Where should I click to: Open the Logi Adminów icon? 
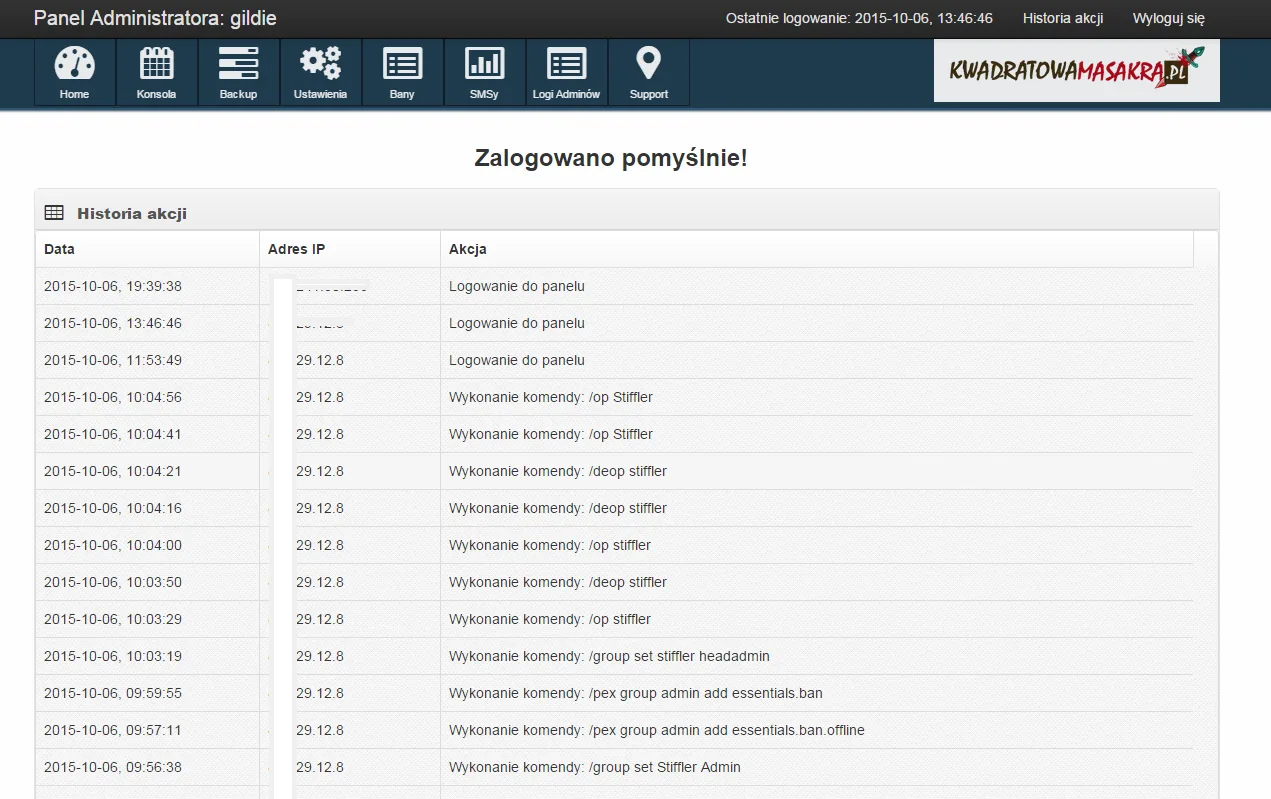(x=566, y=72)
